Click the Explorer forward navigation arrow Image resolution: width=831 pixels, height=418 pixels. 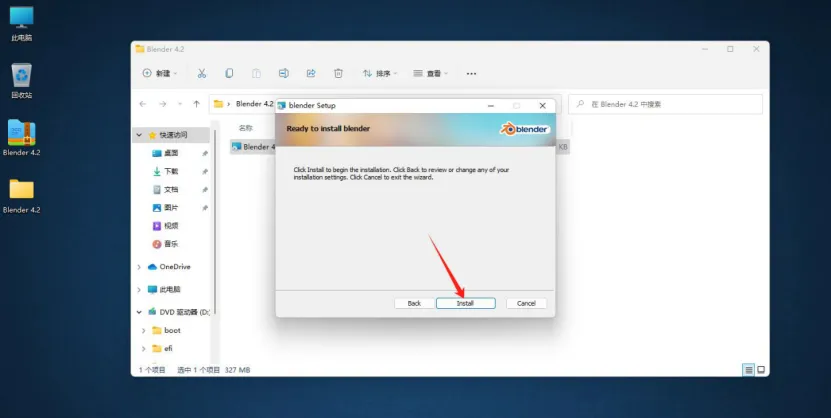click(x=162, y=104)
